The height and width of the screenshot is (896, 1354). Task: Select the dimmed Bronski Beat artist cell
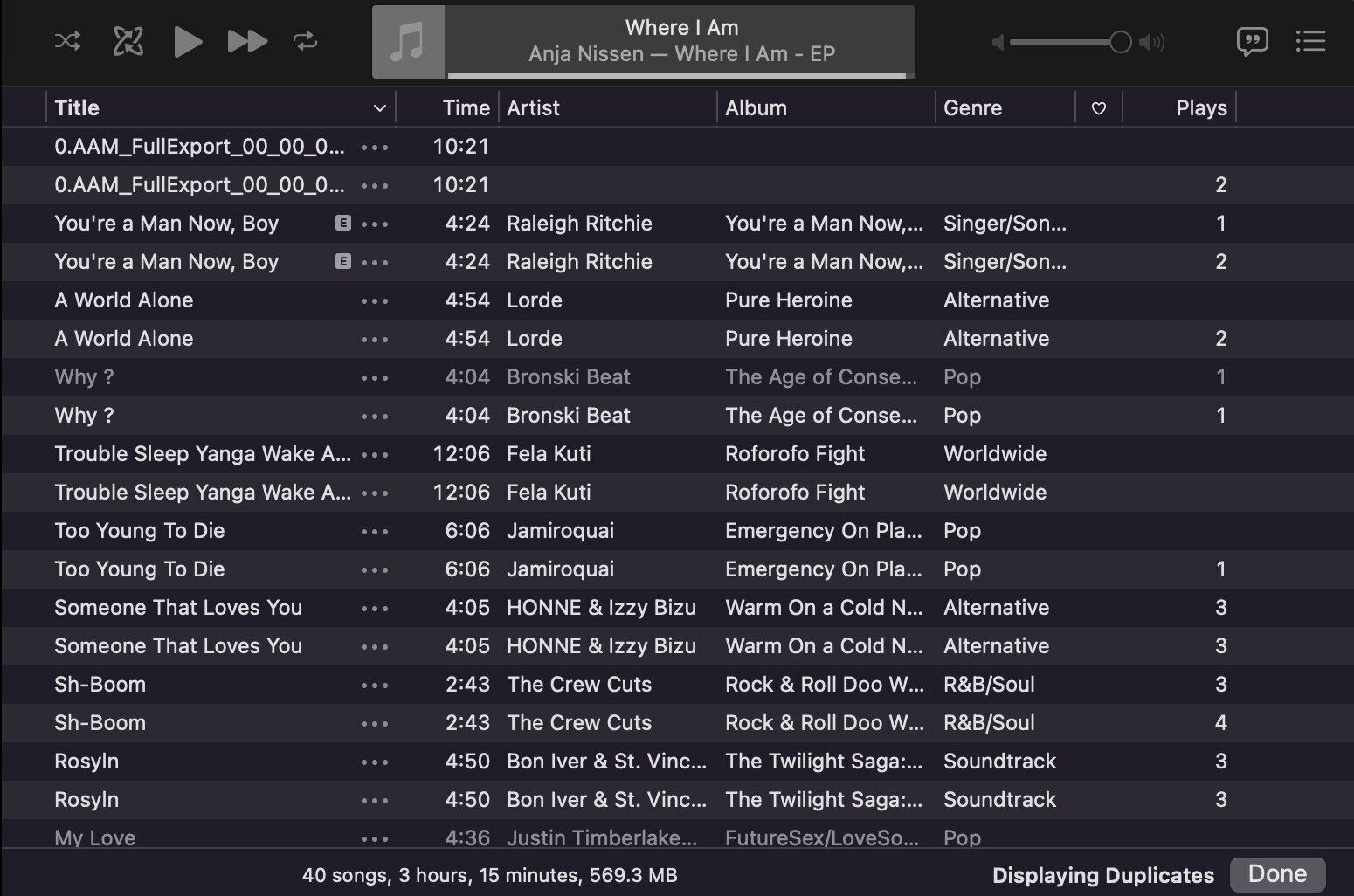click(569, 377)
